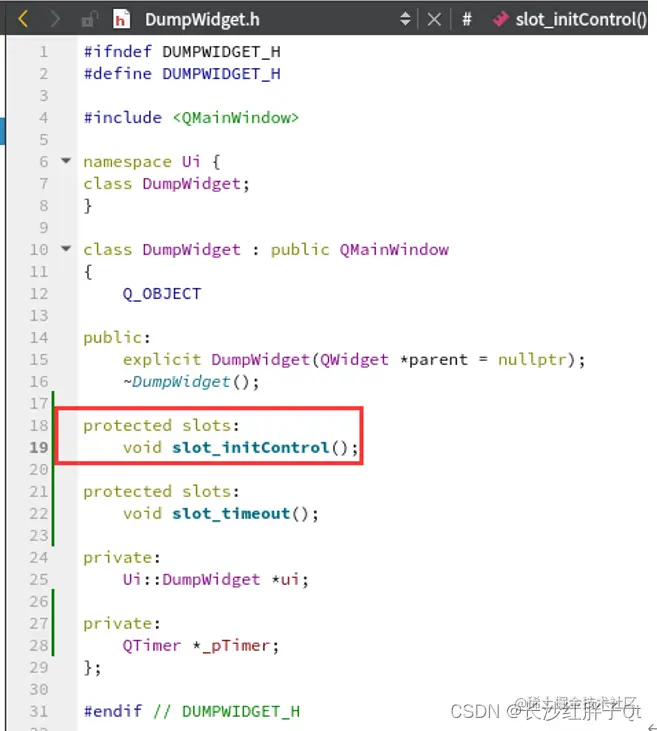This screenshot has height=731, width=657.
Task: Close the DumpWidget.h document
Action: tap(434, 19)
